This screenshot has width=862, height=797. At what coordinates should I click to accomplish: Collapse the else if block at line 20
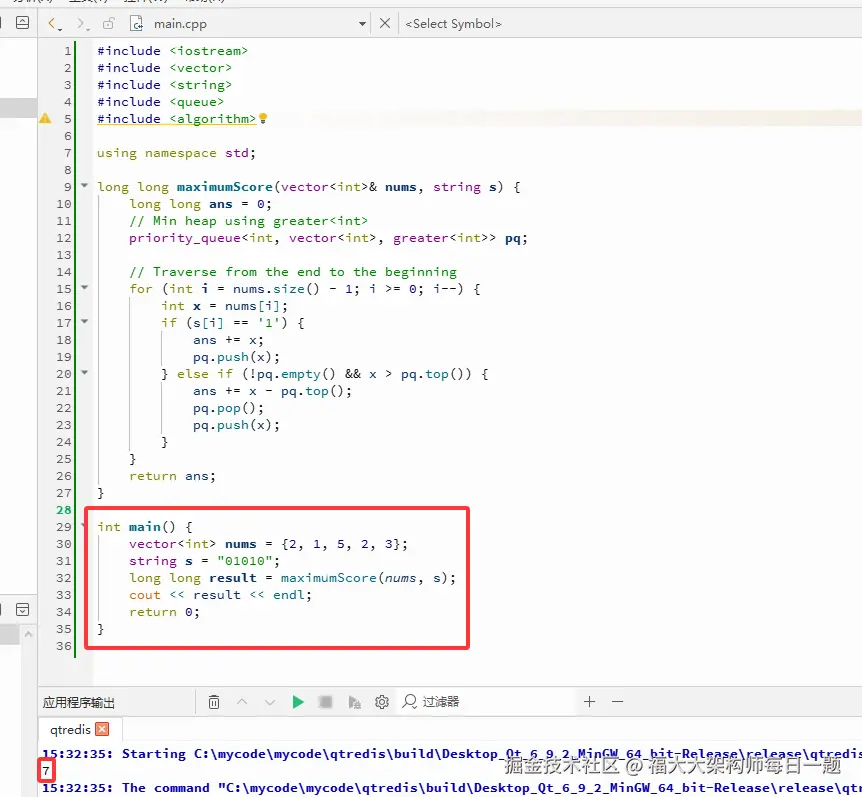[x=85, y=373]
